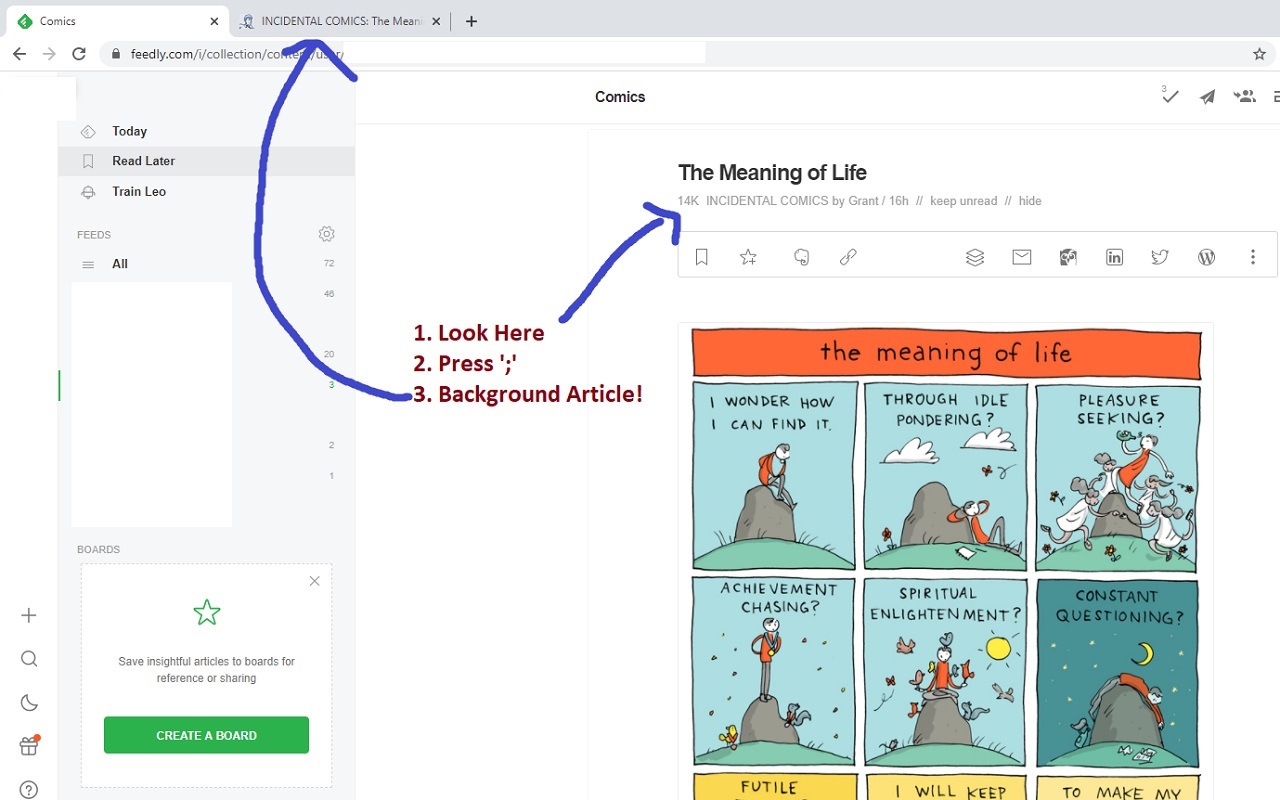Screen dimensions: 1280x800
Task: Click in the browser address bar
Action: [400, 54]
